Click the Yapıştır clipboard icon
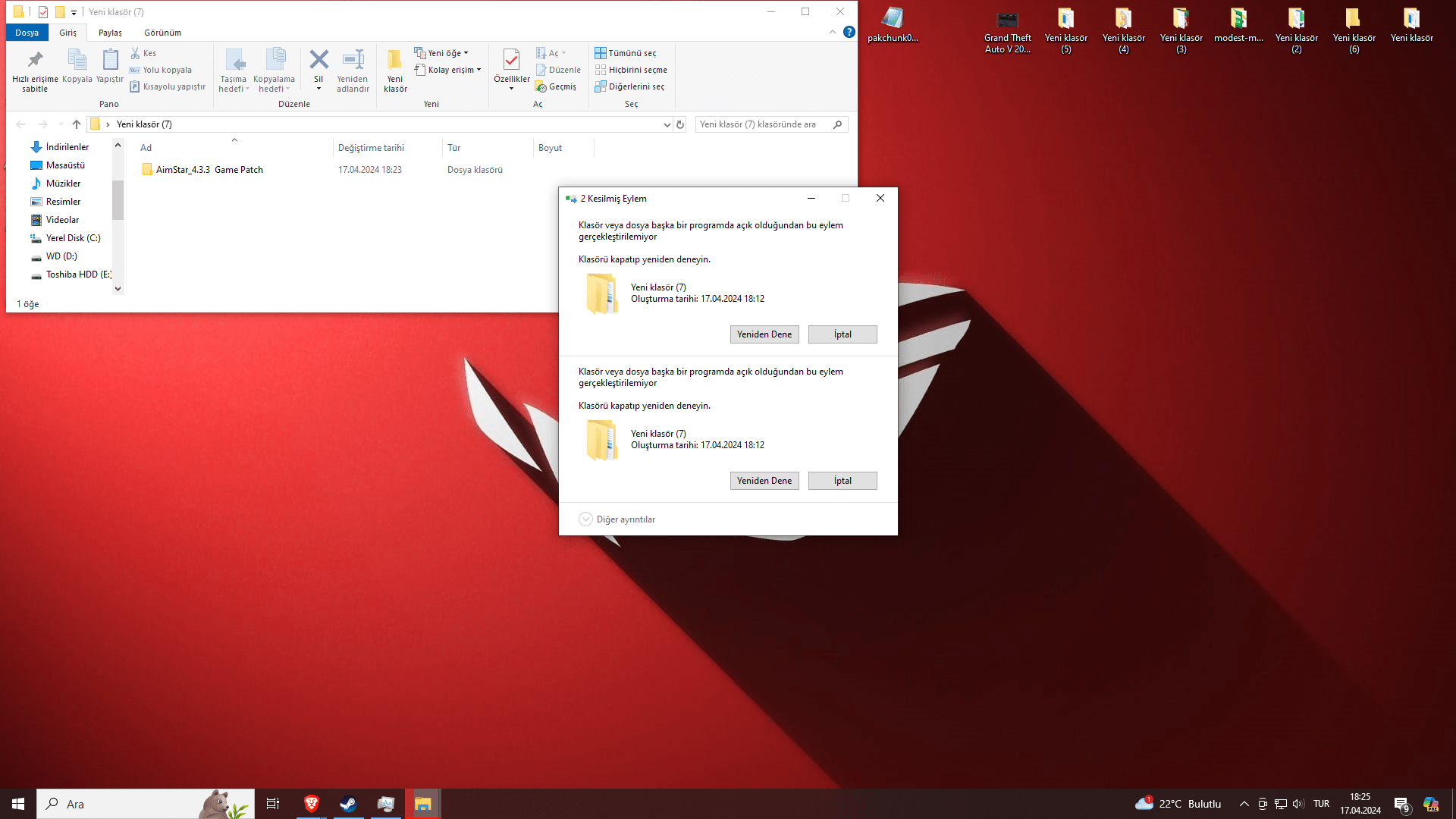This screenshot has height=819, width=1456. pos(110,66)
